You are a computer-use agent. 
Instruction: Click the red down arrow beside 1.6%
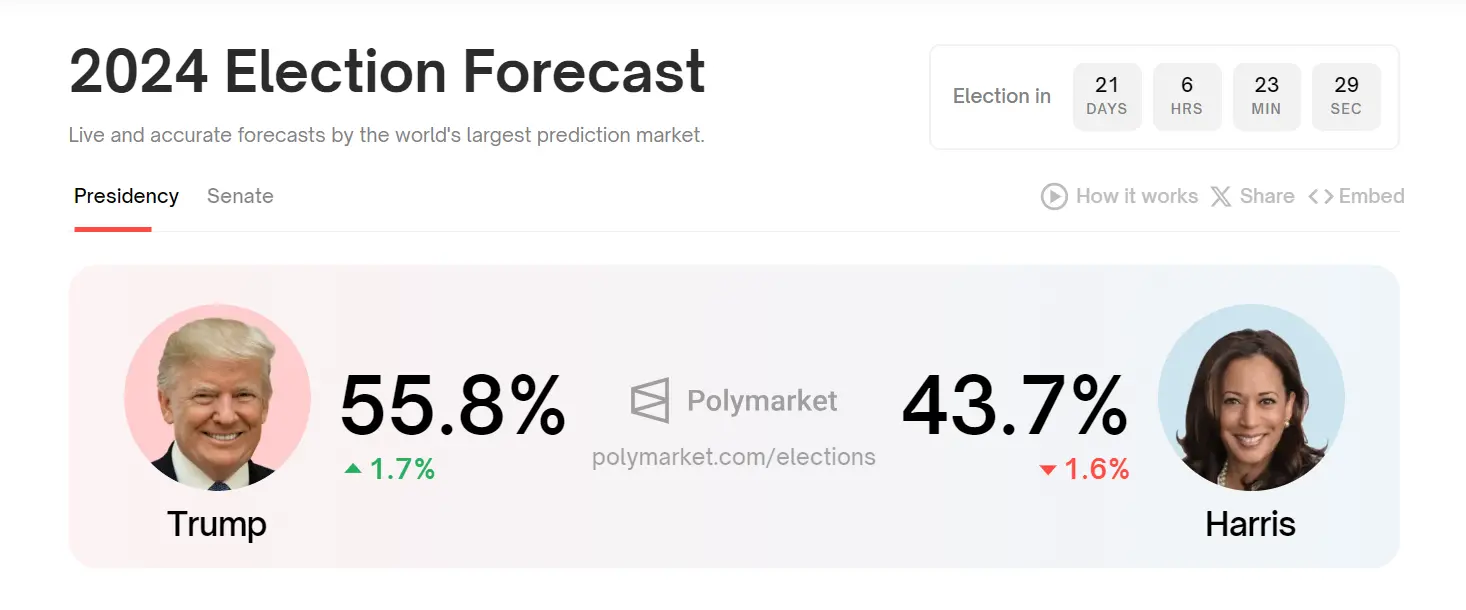[1048, 468]
